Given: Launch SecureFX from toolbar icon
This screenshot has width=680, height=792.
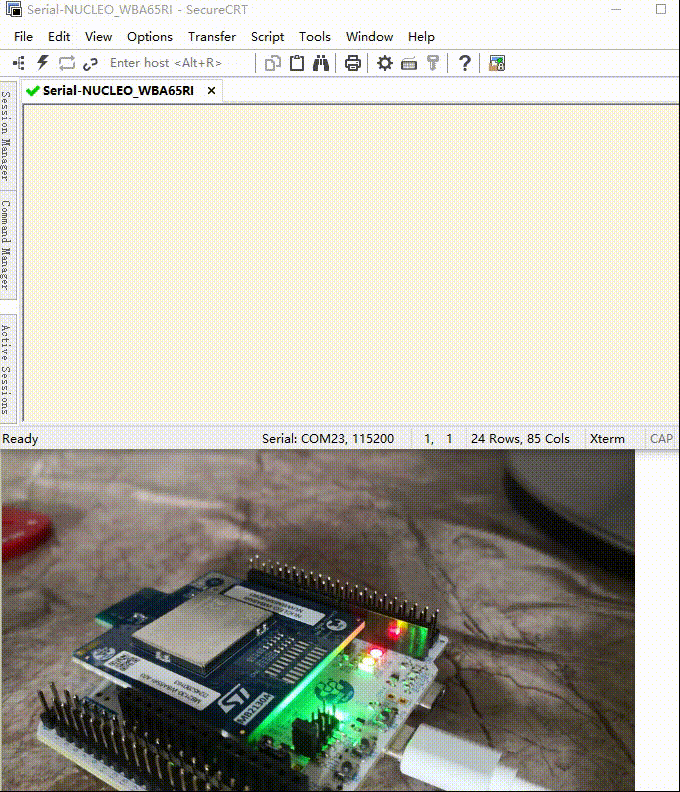Looking at the screenshot, I should coord(497,63).
